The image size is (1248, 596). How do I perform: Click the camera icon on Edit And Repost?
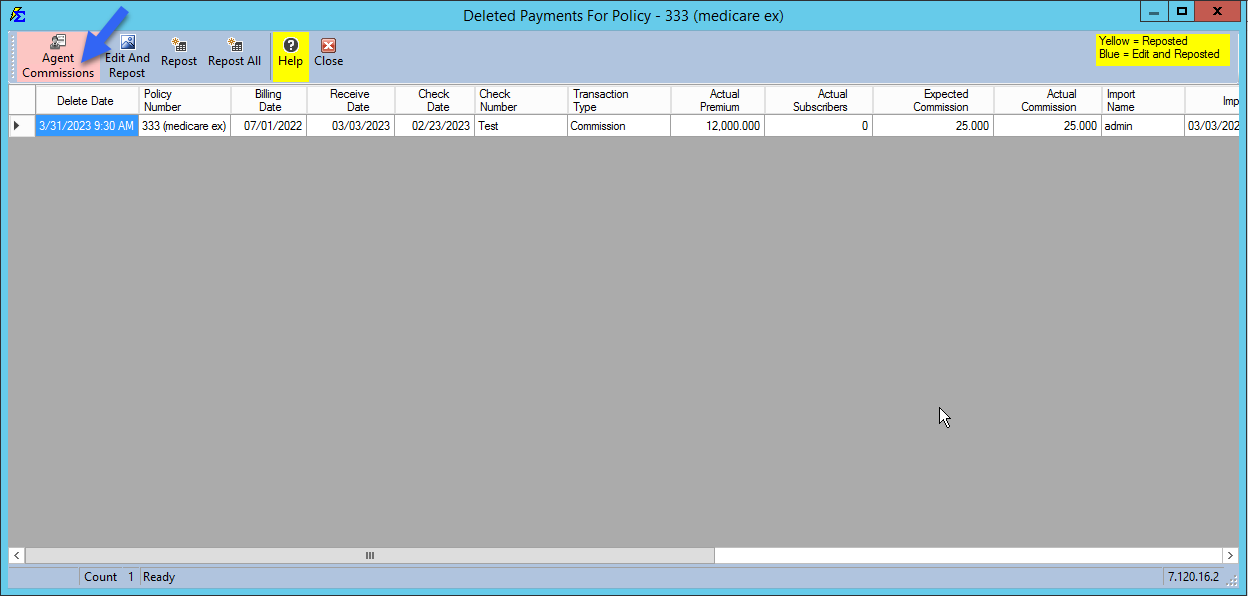pyautogui.click(x=126, y=42)
